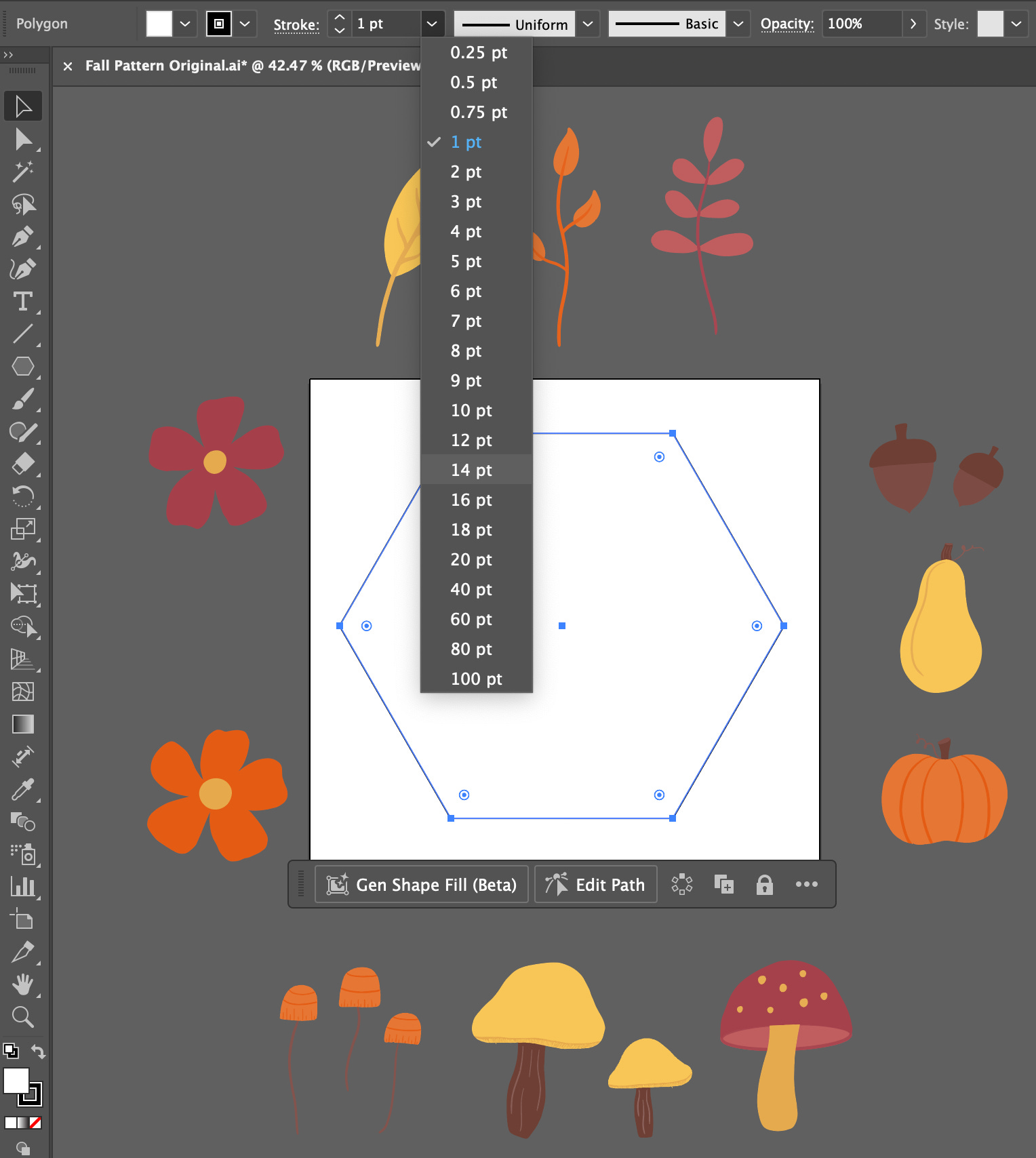Open the control bar fill swatch
Image resolution: width=1036 pixels, height=1158 pixels.
[159, 24]
